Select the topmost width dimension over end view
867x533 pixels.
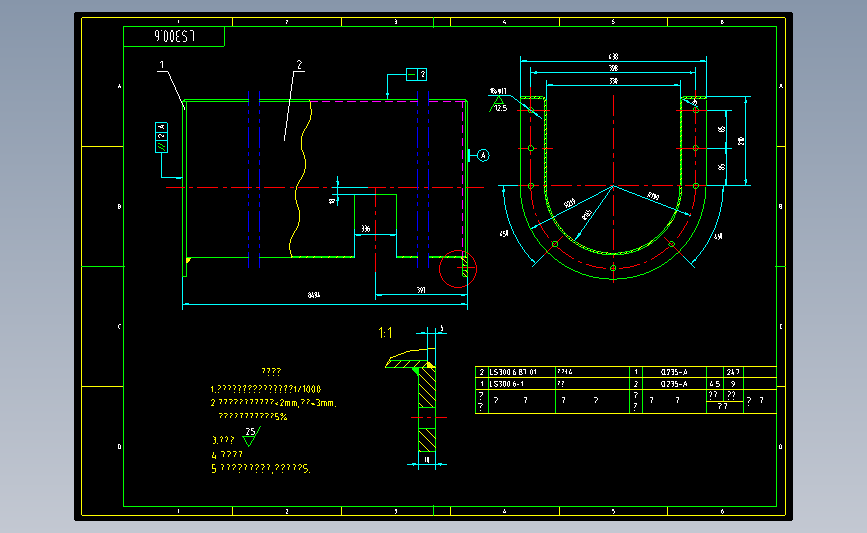pyautogui.click(x=613, y=58)
